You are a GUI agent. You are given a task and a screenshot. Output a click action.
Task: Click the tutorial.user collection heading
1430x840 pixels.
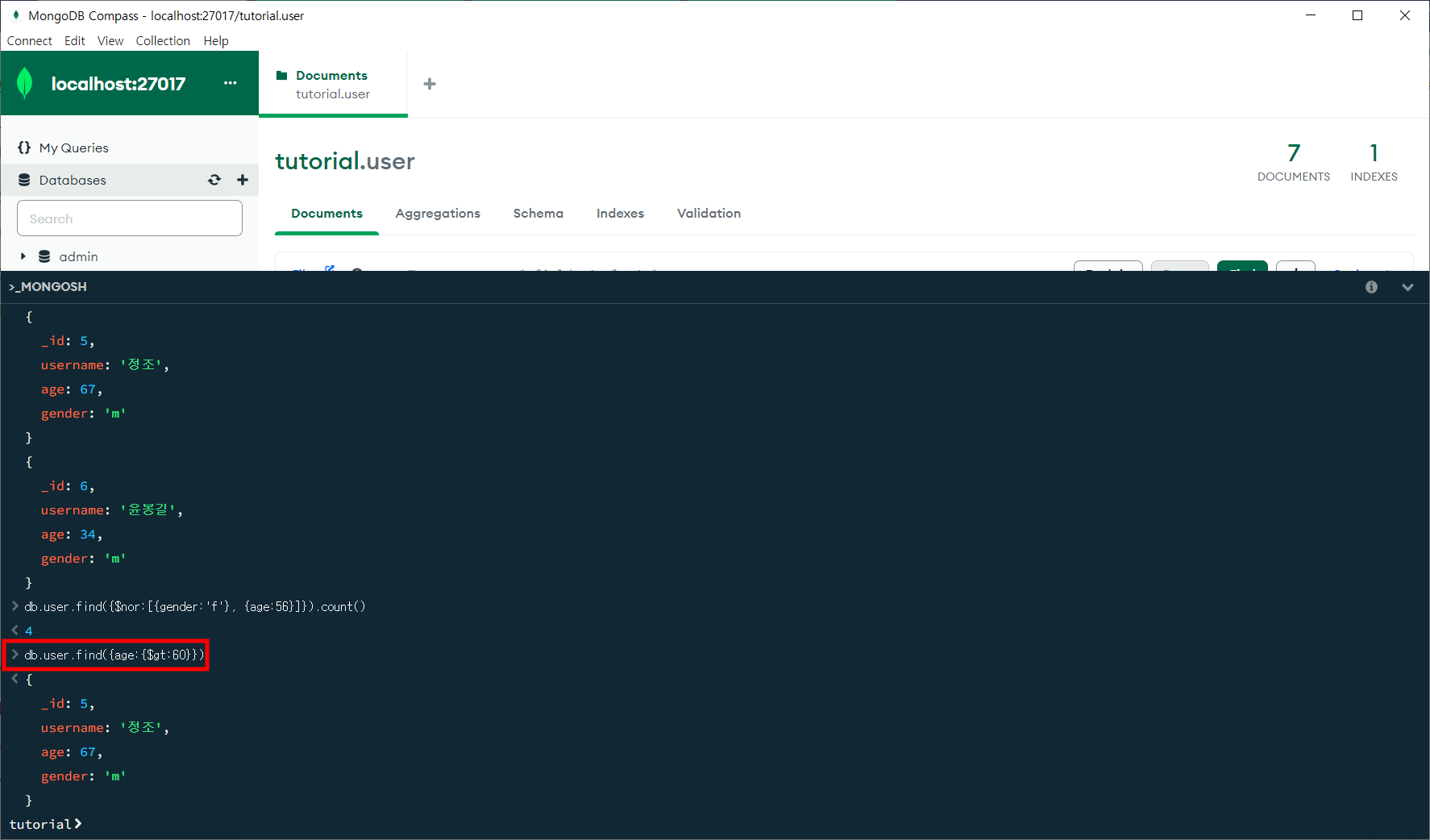[345, 161]
